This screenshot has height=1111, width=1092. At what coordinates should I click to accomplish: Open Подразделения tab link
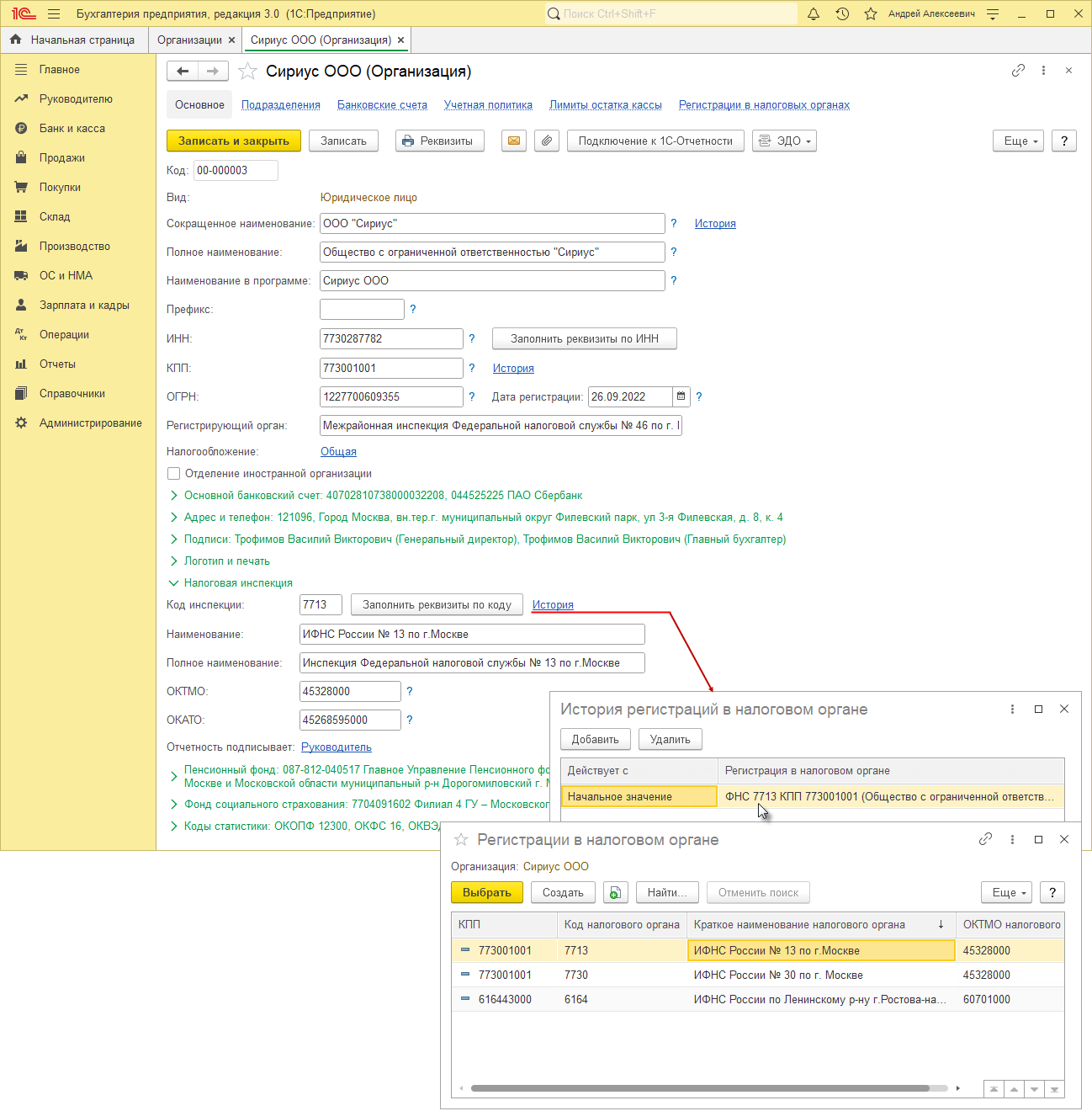[x=281, y=105]
